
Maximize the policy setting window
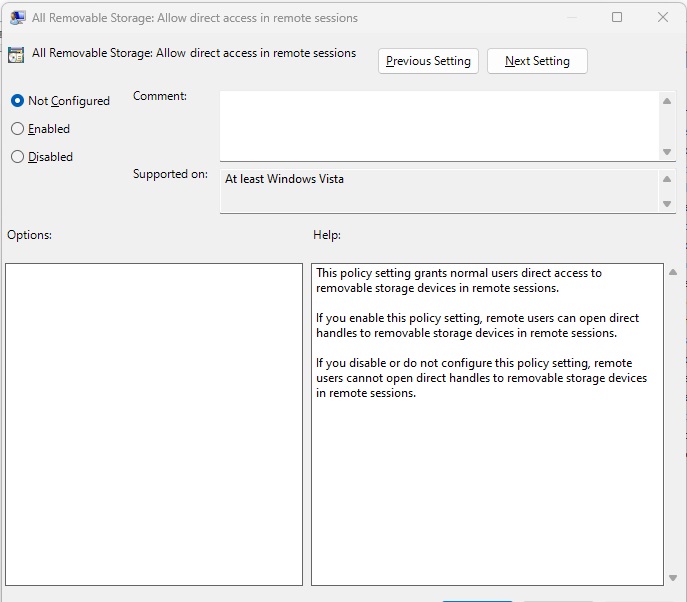coord(617,17)
